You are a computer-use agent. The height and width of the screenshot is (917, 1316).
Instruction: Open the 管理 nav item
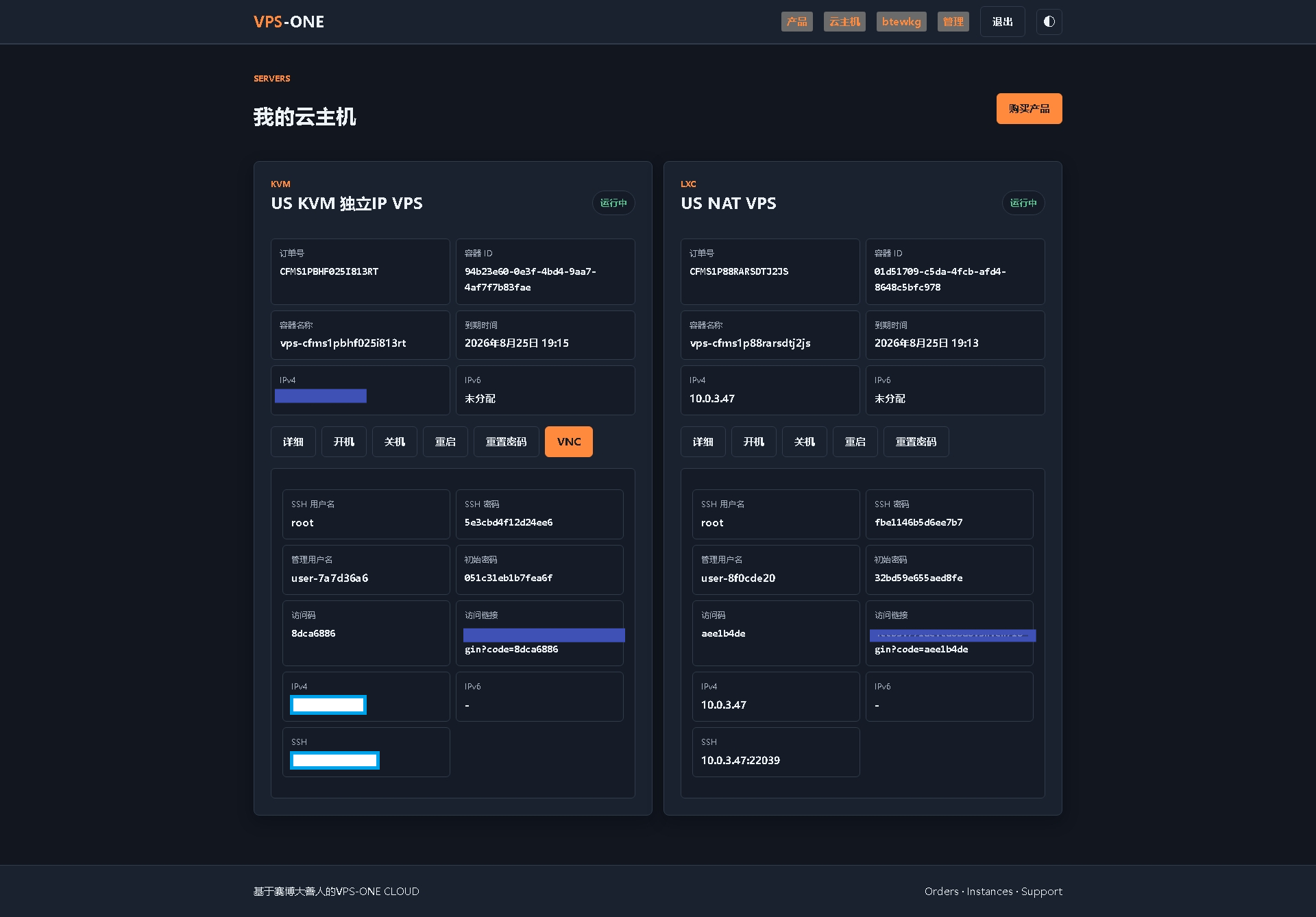pos(953,21)
